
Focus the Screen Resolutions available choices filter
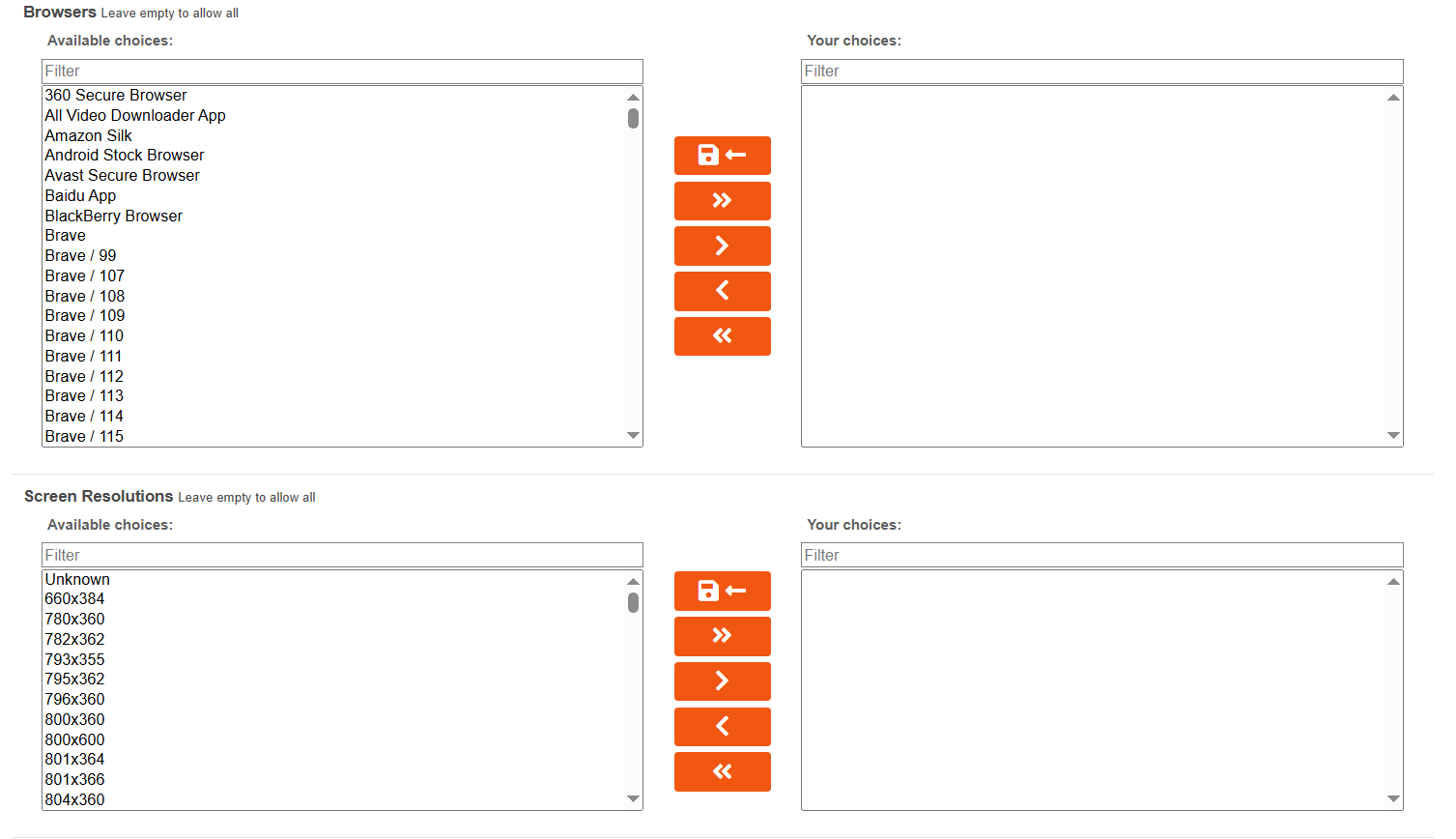pyautogui.click(x=342, y=555)
